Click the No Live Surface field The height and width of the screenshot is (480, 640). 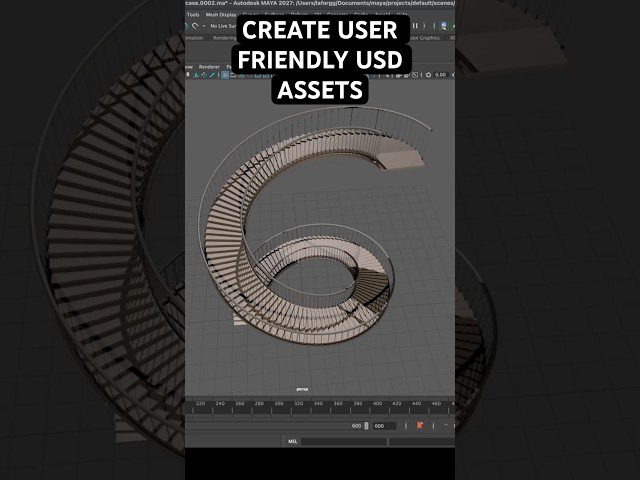point(223,26)
